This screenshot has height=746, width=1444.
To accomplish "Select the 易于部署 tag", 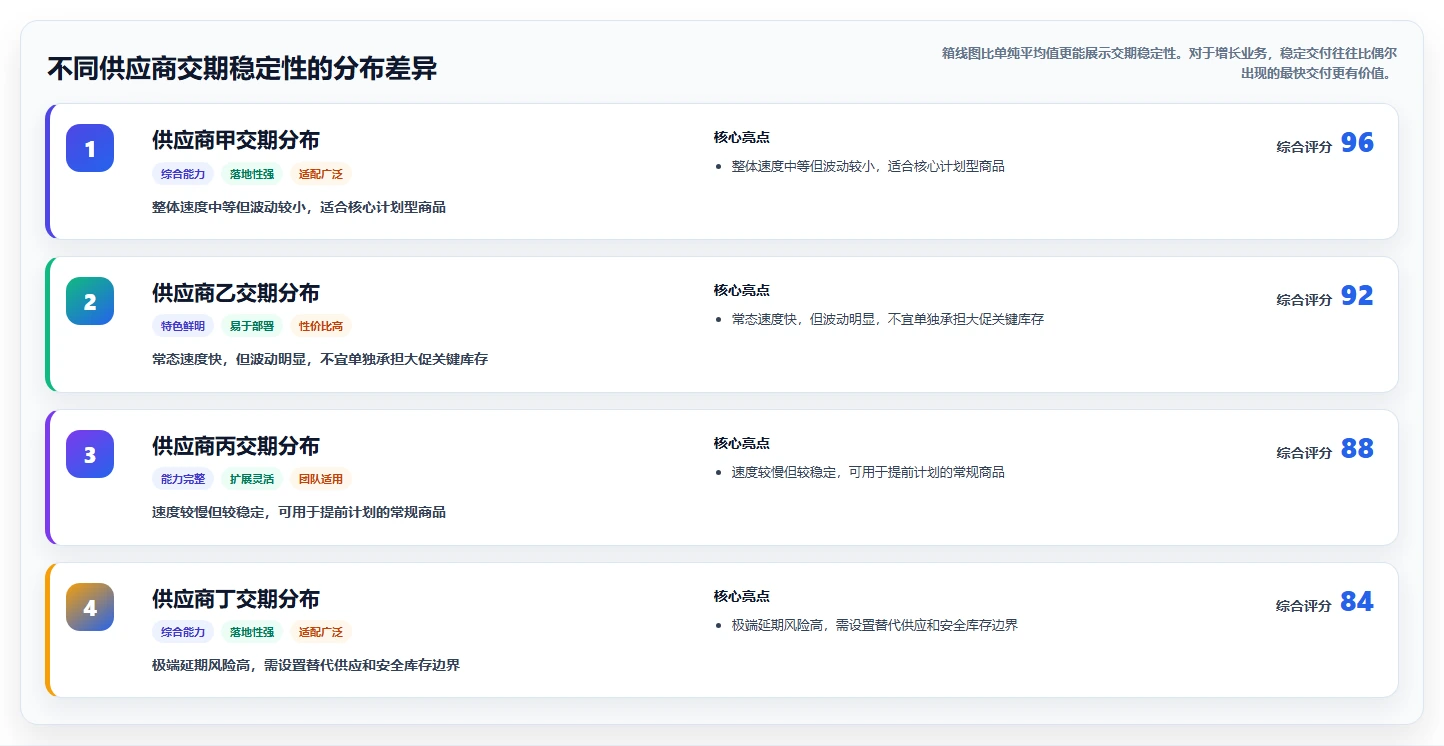I will 252,326.
